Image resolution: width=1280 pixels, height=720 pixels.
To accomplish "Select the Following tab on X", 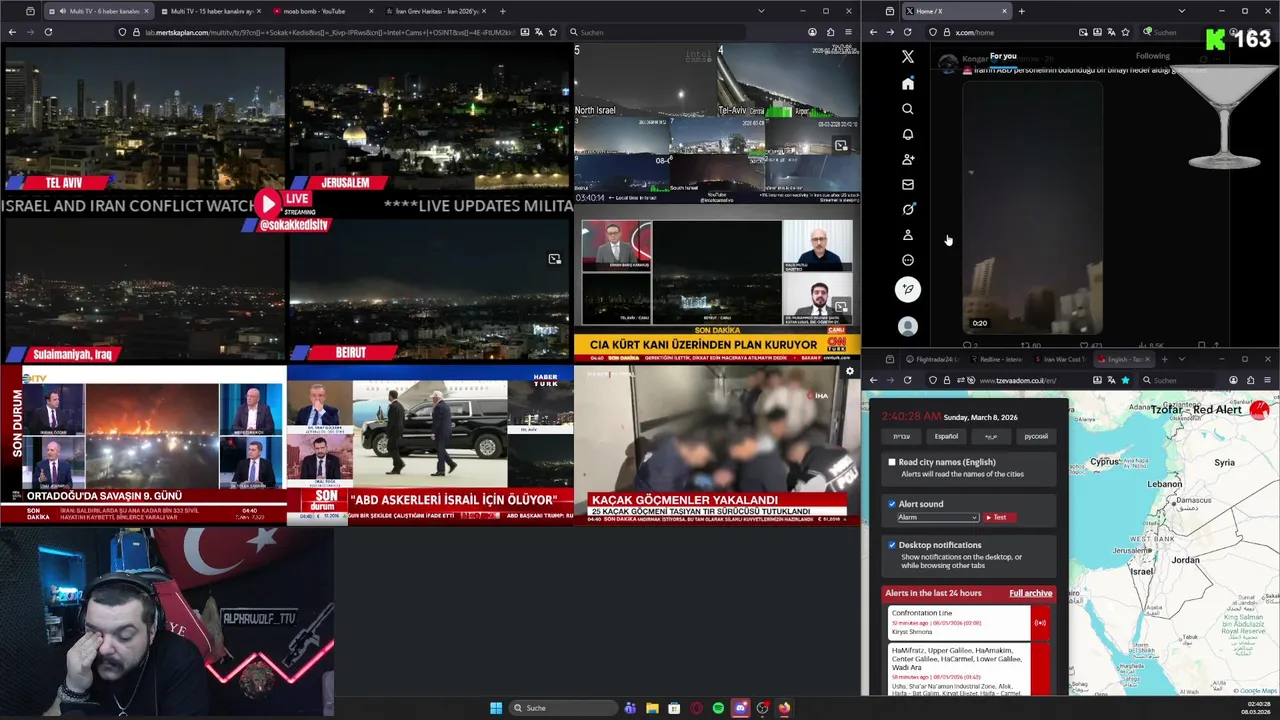I will click(x=1152, y=56).
